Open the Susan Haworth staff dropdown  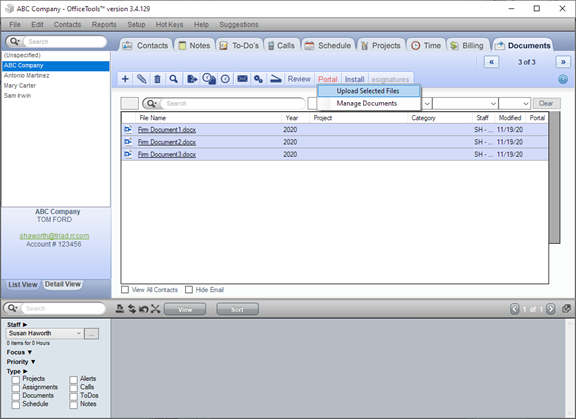[x=44, y=333]
